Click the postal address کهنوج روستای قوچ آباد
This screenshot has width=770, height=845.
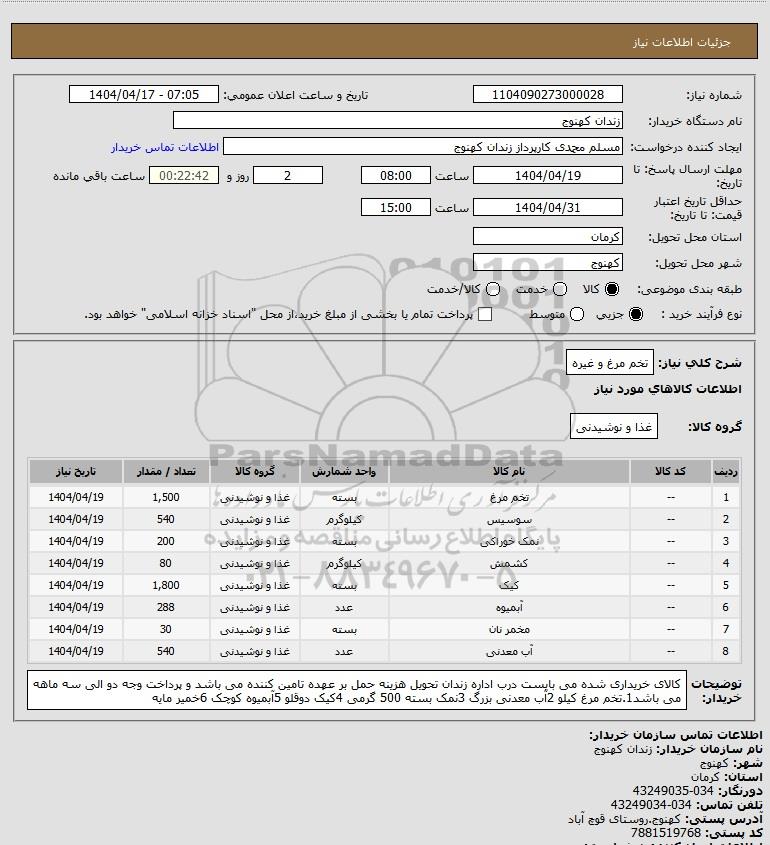coord(624,819)
